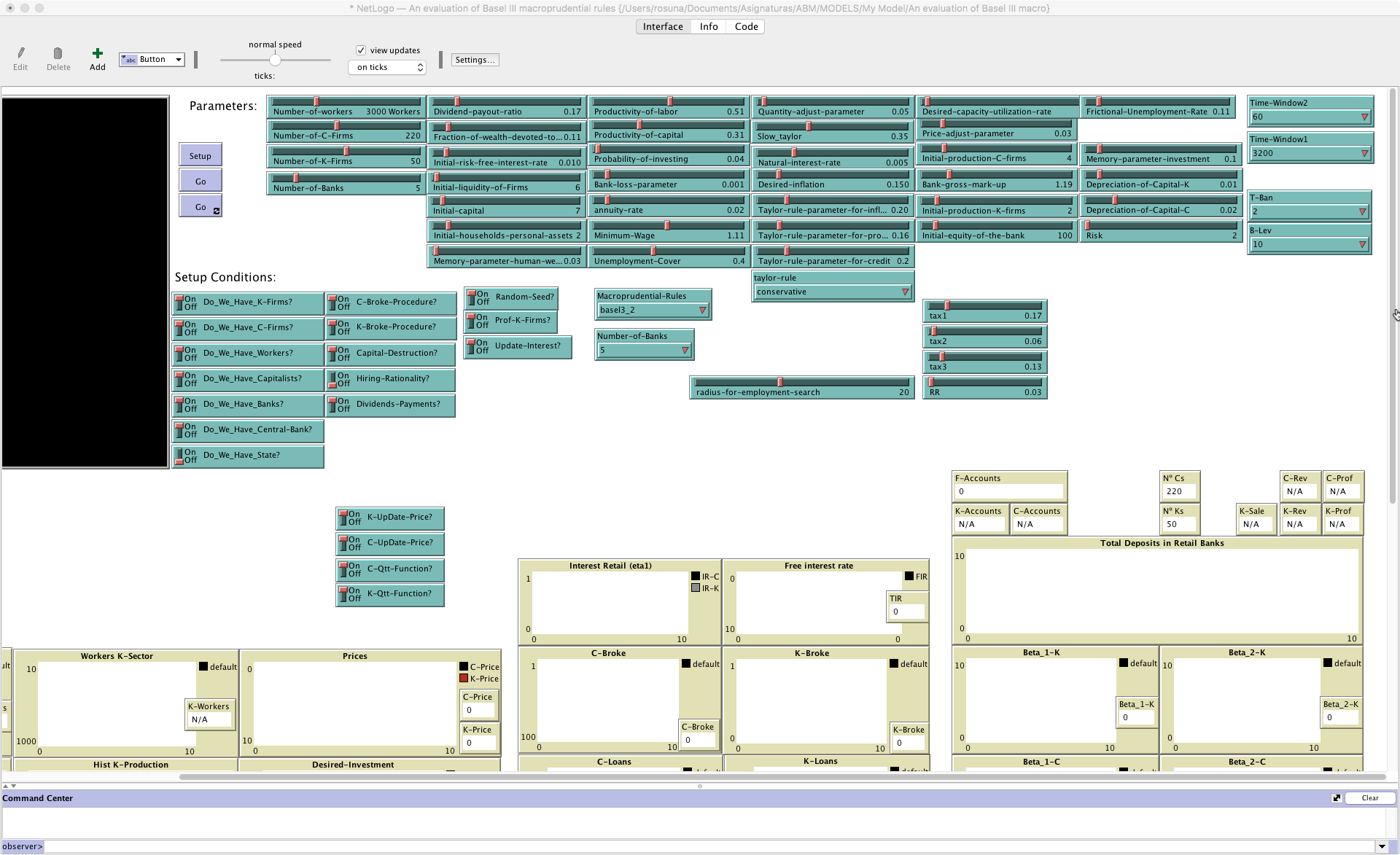The image size is (1400, 855).
Task: Click the IR-C legend color box
Action: click(x=696, y=577)
